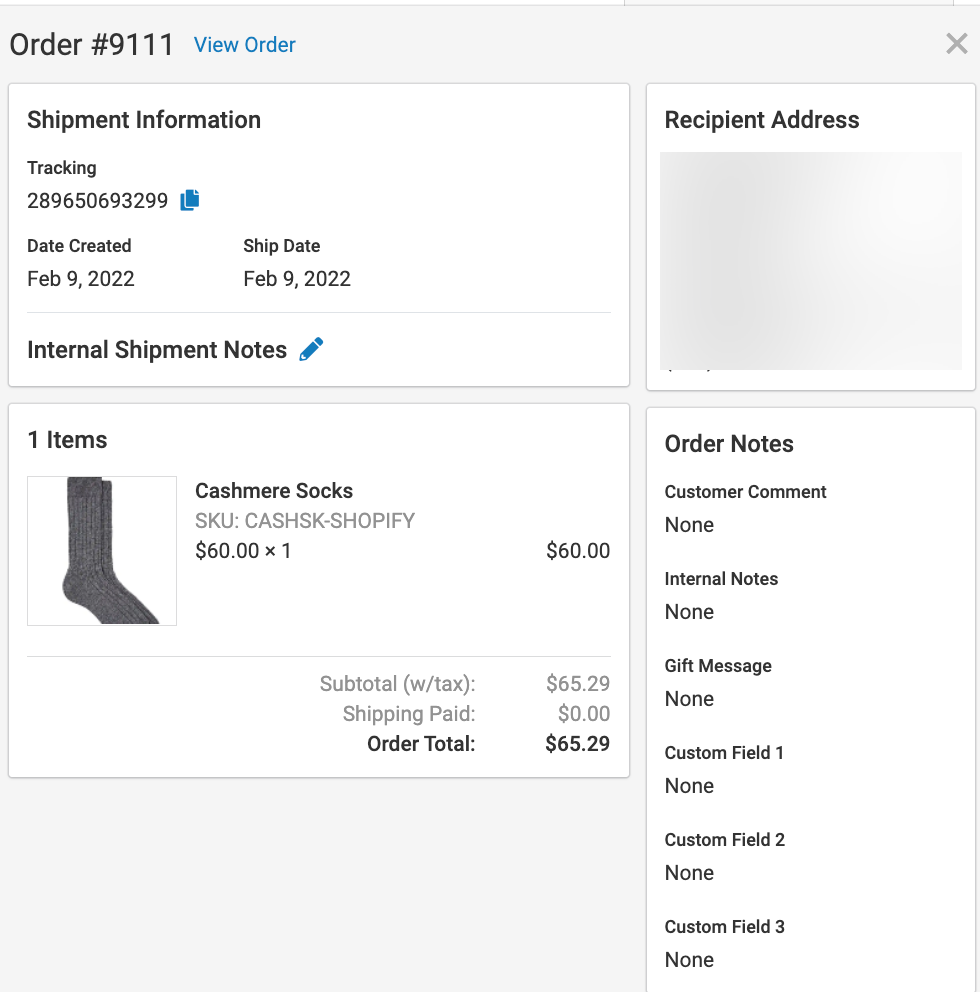
Task: Click the $60.00 line total amount
Action: 578,550
